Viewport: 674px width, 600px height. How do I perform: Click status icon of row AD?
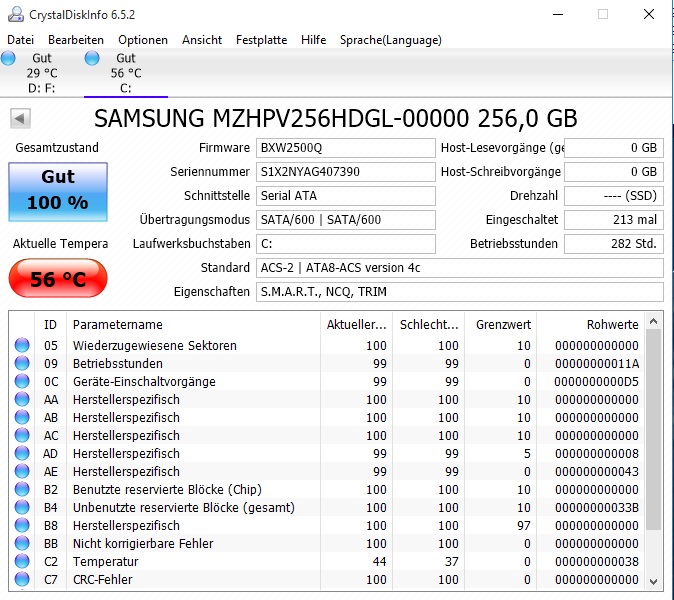coord(22,453)
